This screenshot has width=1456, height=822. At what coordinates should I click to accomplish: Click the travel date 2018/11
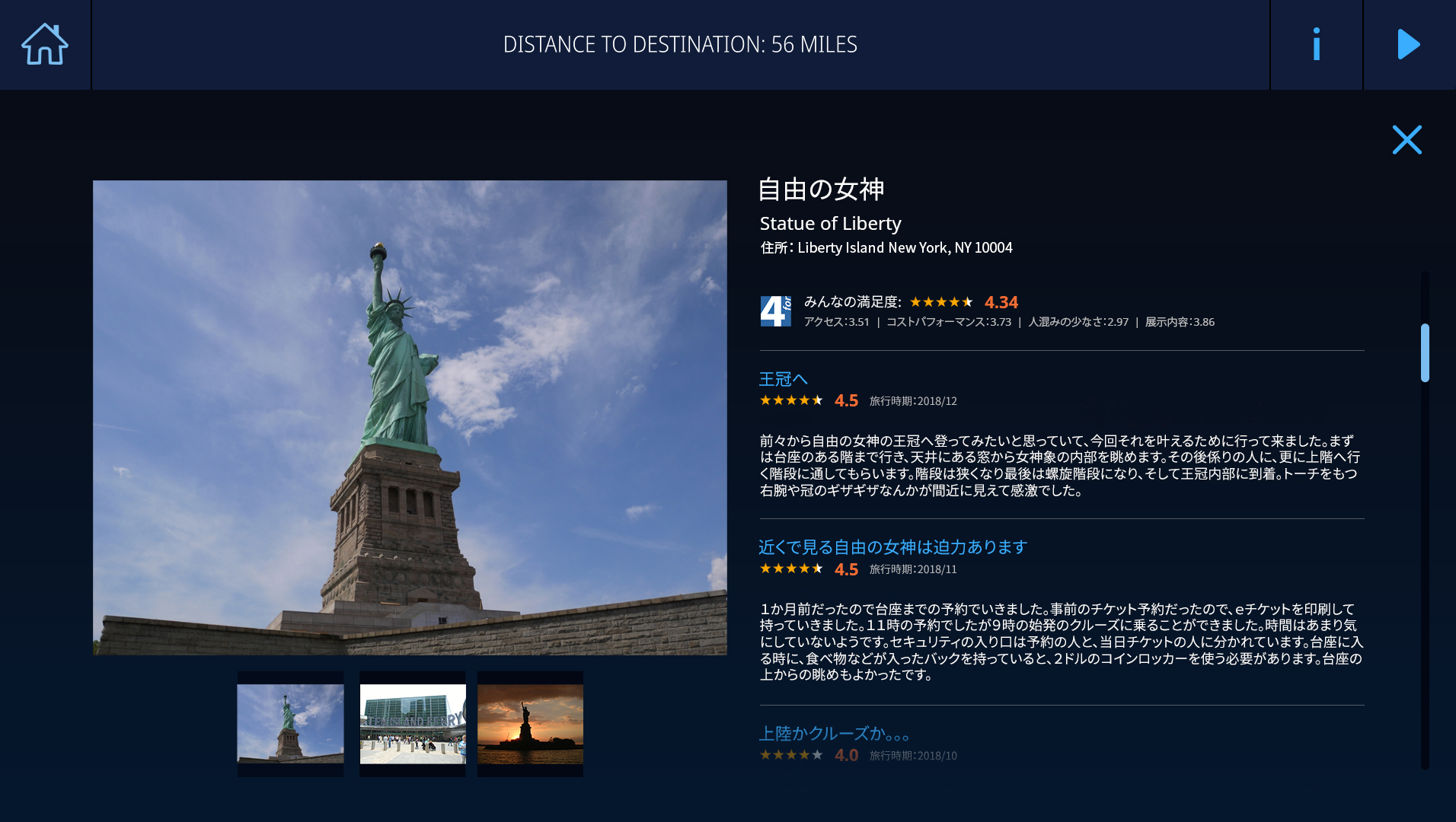913,569
